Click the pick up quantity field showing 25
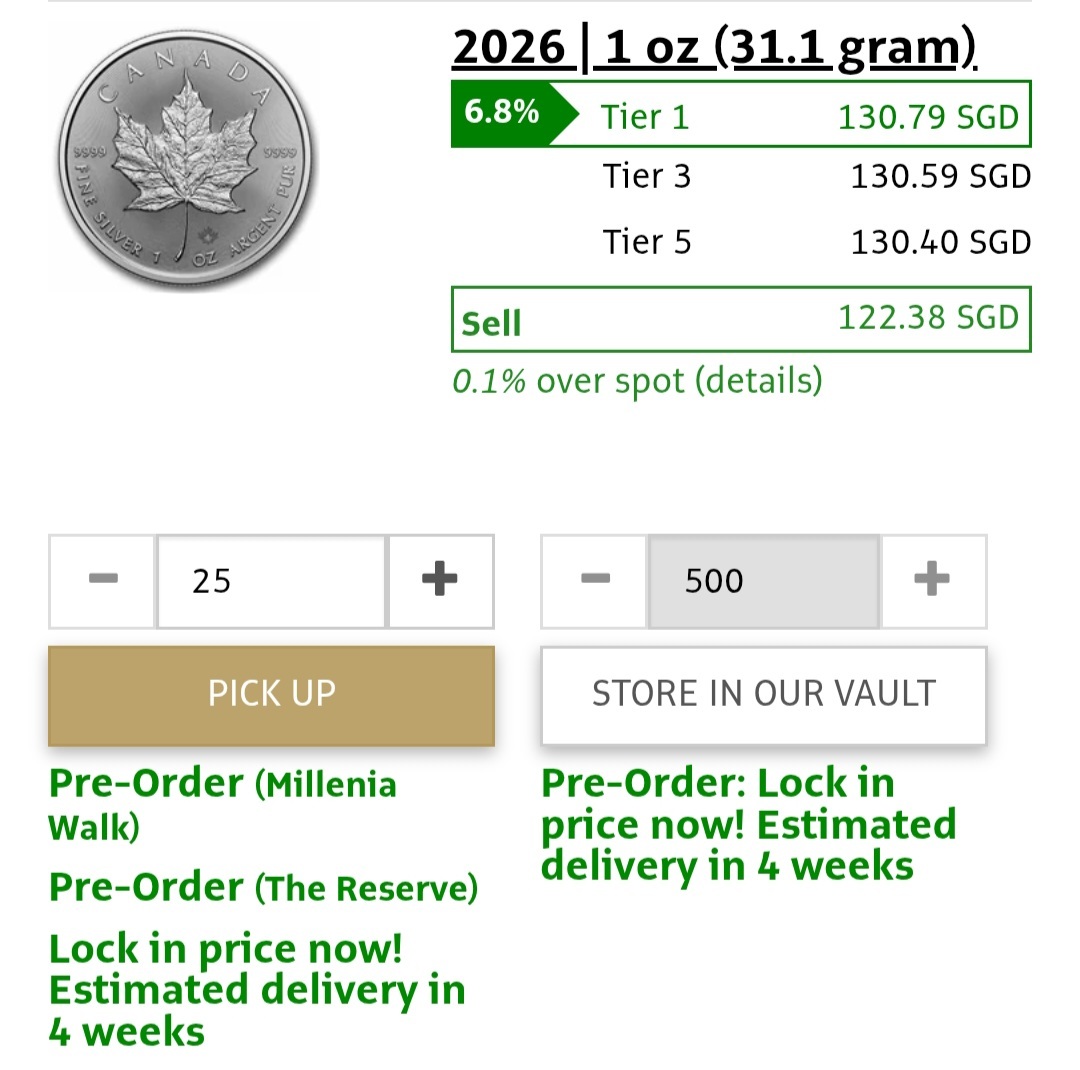Screen dimensions: 1080x1070 (x=272, y=581)
